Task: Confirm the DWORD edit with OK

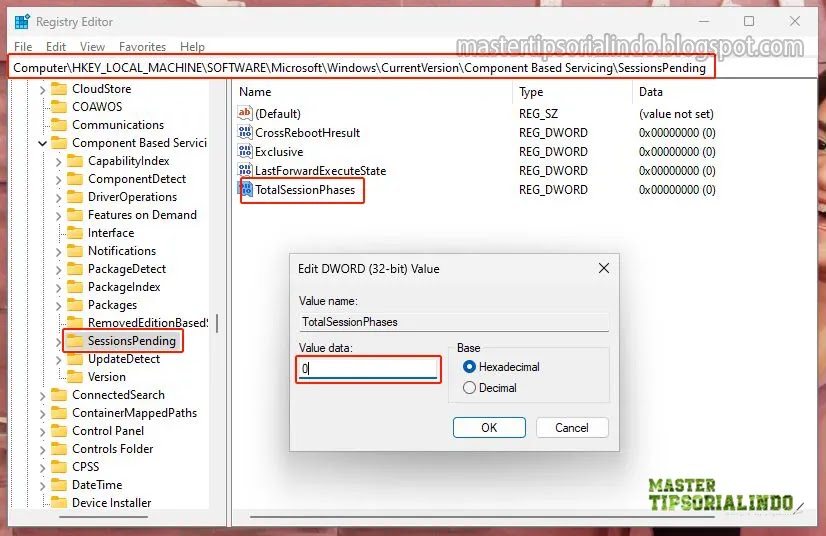Action: [489, 427]
